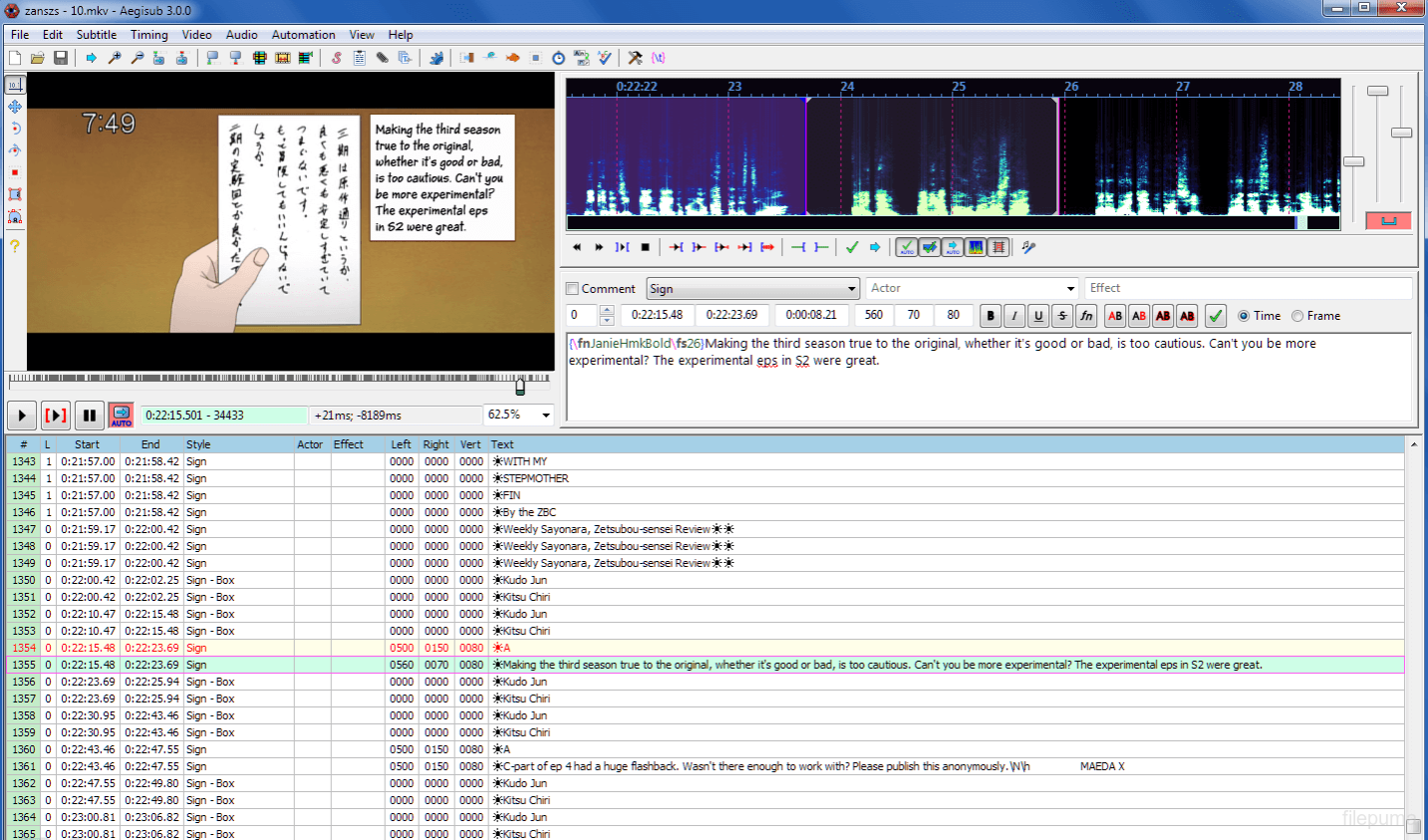
Task: Select the vector clip visual tool
Action: click(x=15, y=216)
